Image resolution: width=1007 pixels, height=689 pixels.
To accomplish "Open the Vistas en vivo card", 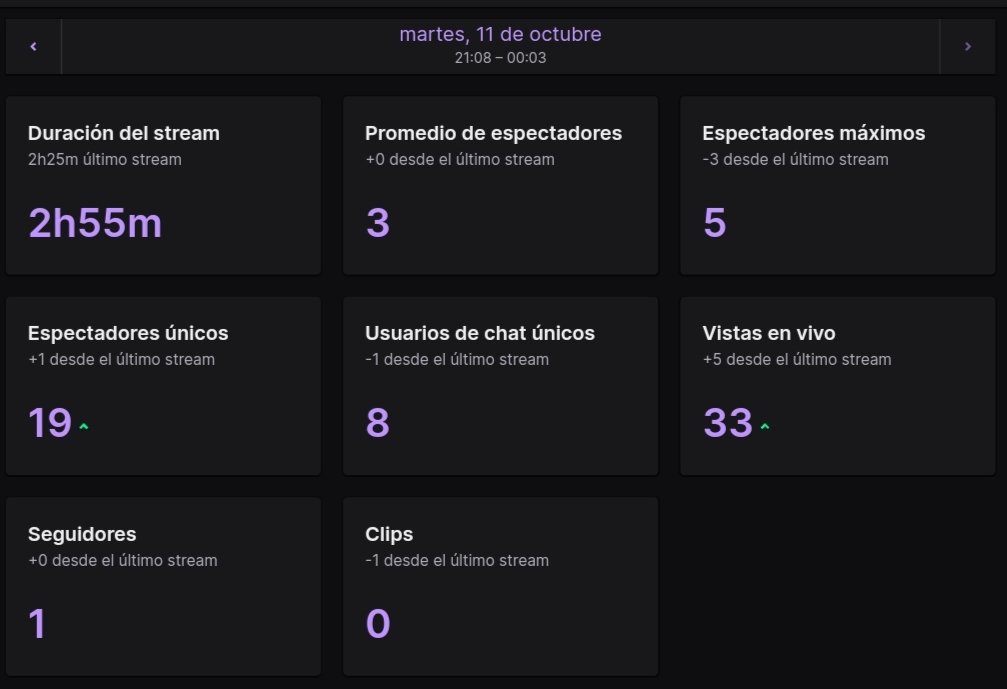I will (837, 386).
